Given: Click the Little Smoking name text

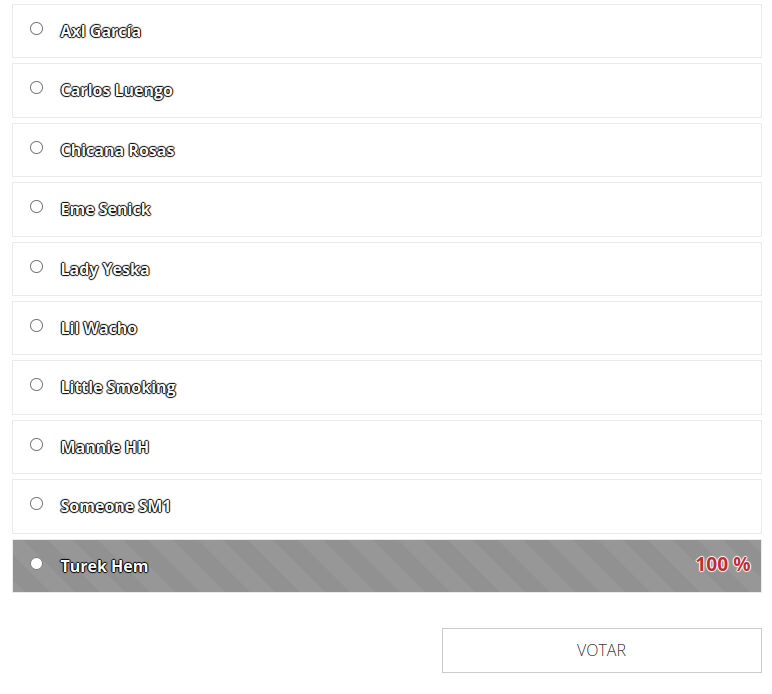Looking at the screenshot, I should 118,388.
